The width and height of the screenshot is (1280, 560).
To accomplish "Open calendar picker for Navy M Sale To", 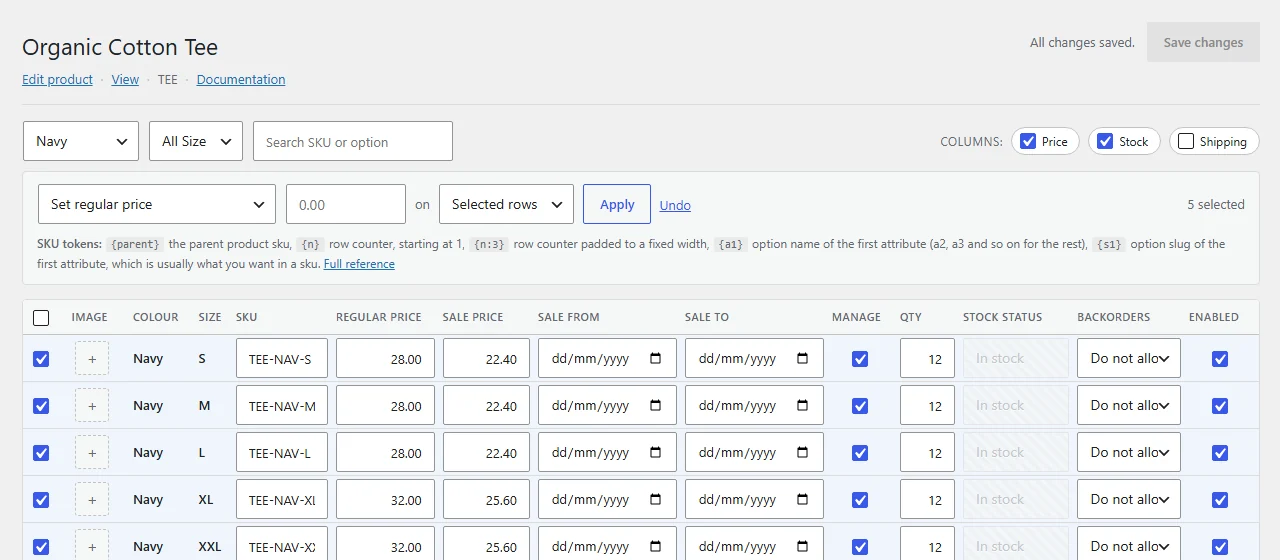I will coord(803,406).
